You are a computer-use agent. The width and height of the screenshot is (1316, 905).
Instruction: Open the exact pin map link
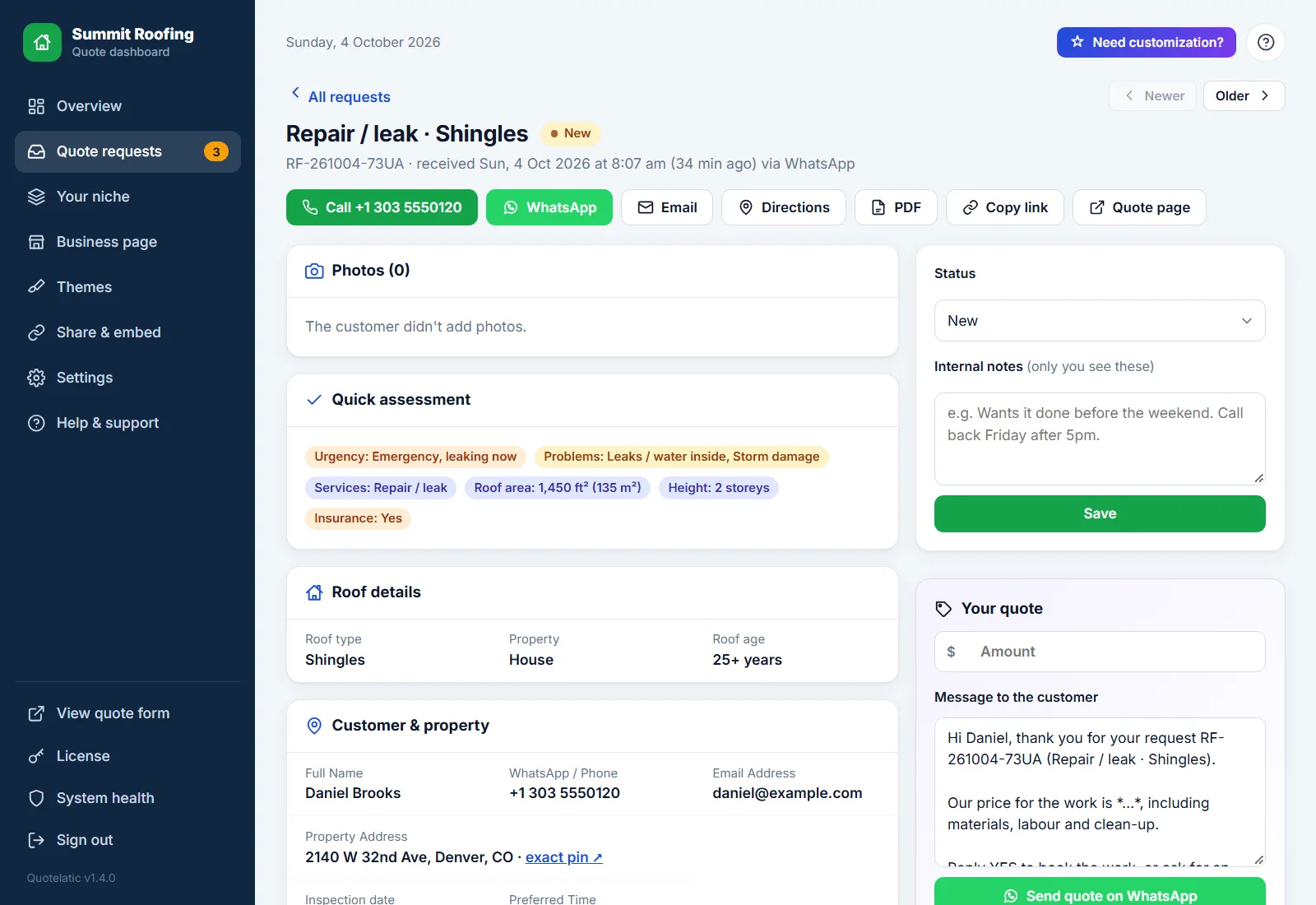pyautogui.click(x=564, y=857)
